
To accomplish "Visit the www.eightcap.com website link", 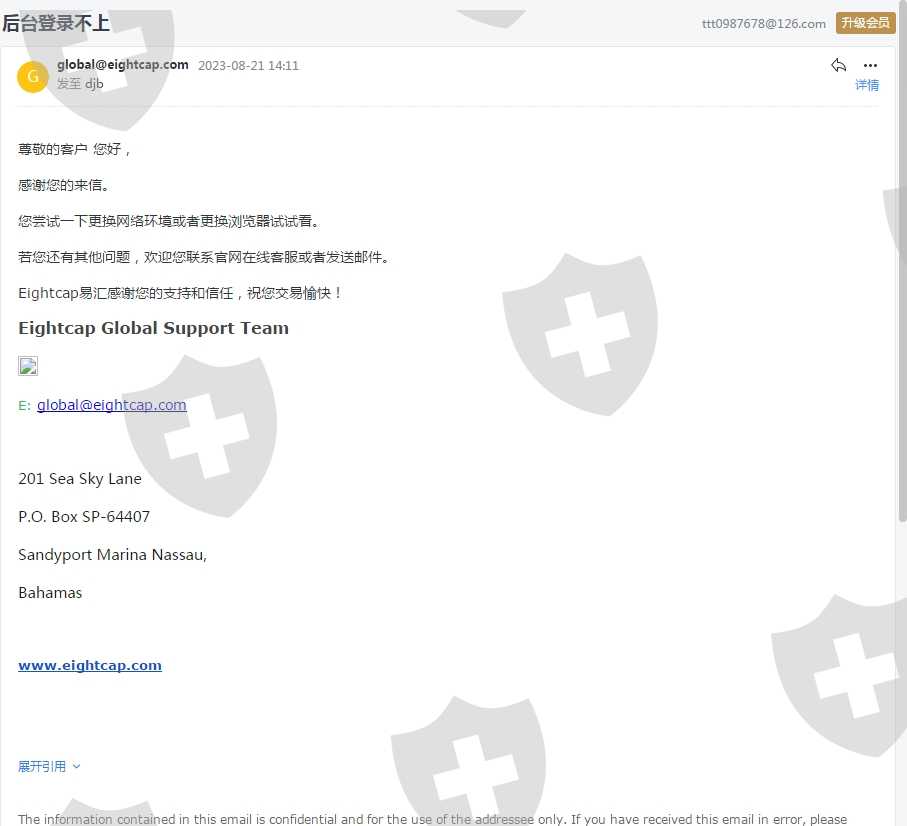I will pyautogui.click(x=90, y=665).
